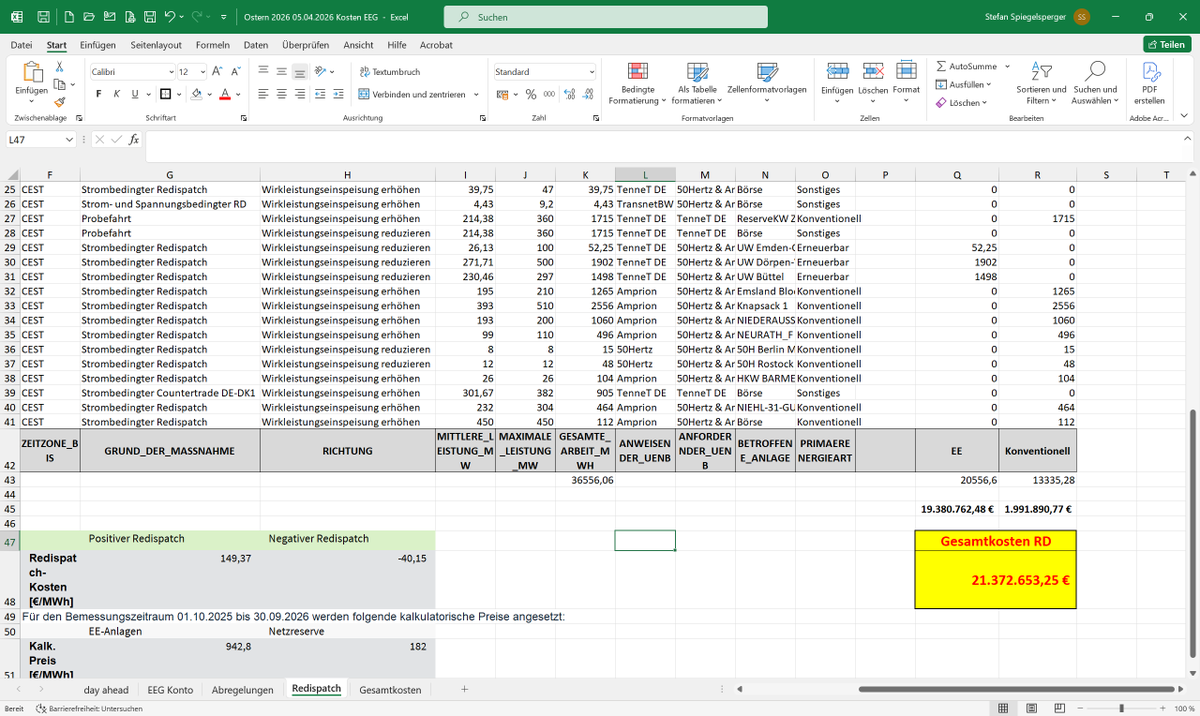Open the eraser Löschen clear menu

tap(962, 102)
